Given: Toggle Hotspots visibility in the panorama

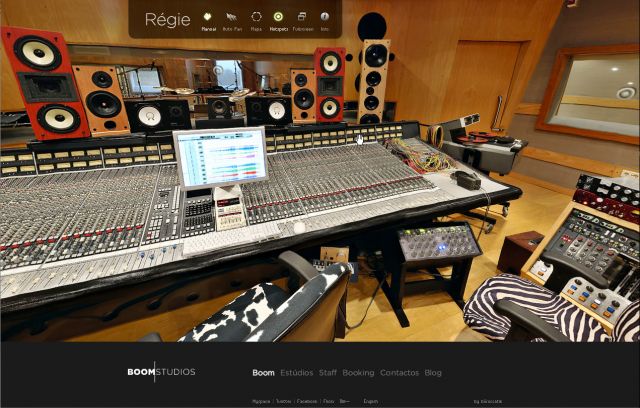Looking at the screenshot, I should click(x=278, y=17).
